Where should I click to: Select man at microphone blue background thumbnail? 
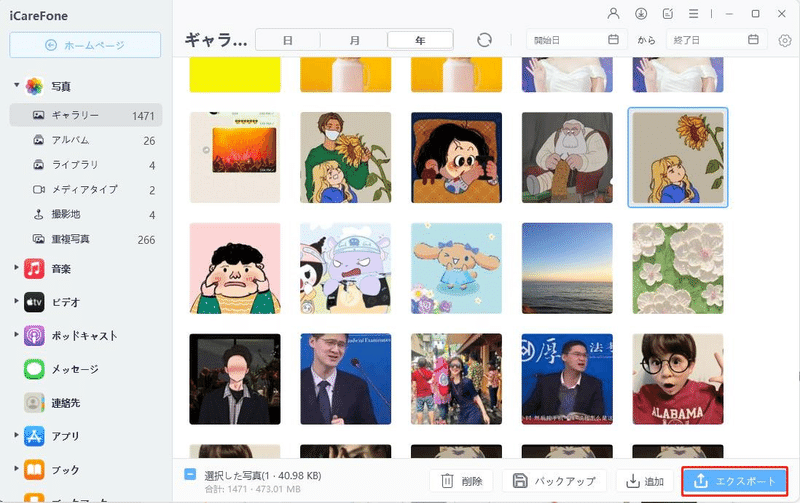(345, 379)
